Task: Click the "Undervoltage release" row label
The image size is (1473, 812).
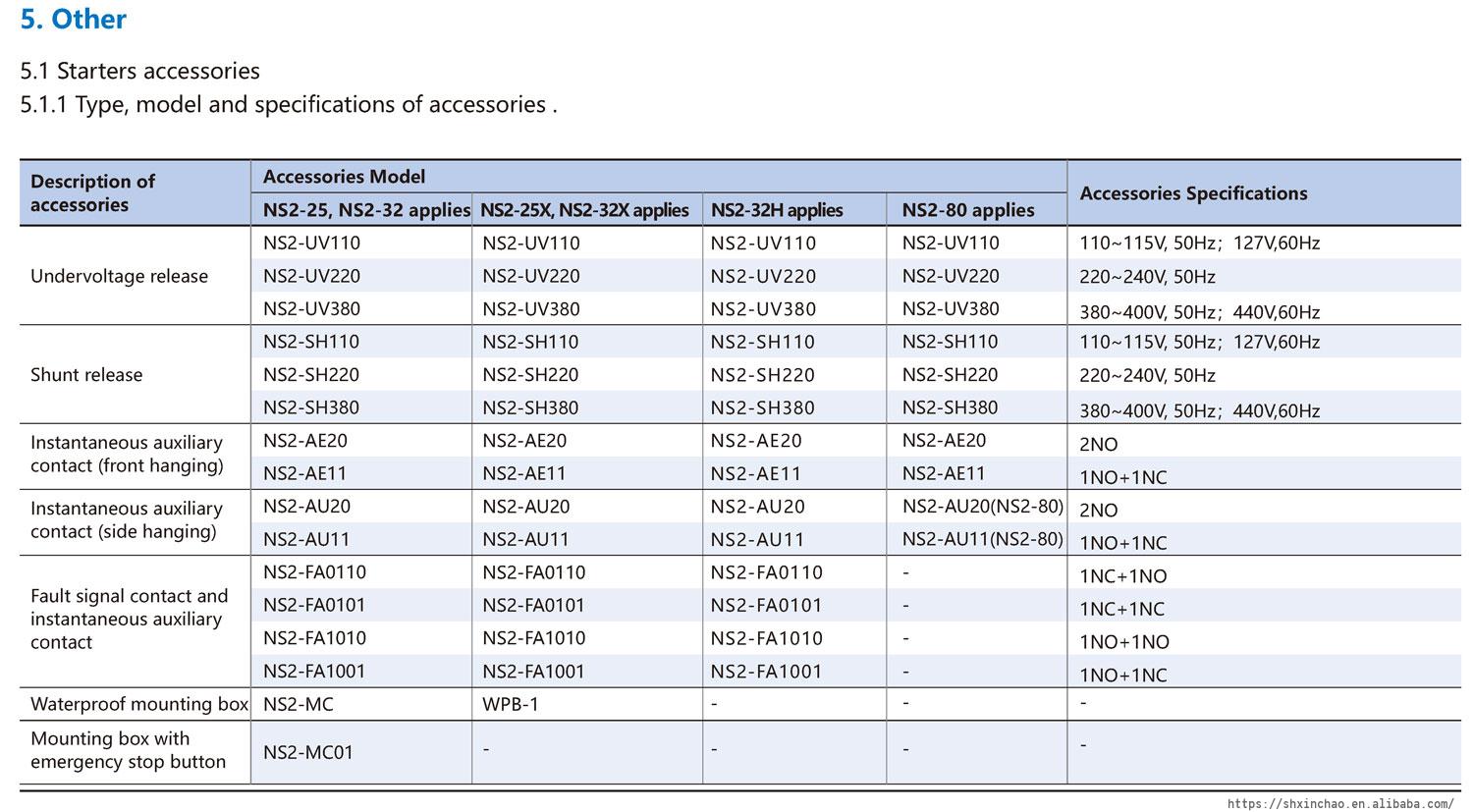Action: pyautogui.click(x=119, y=276)
